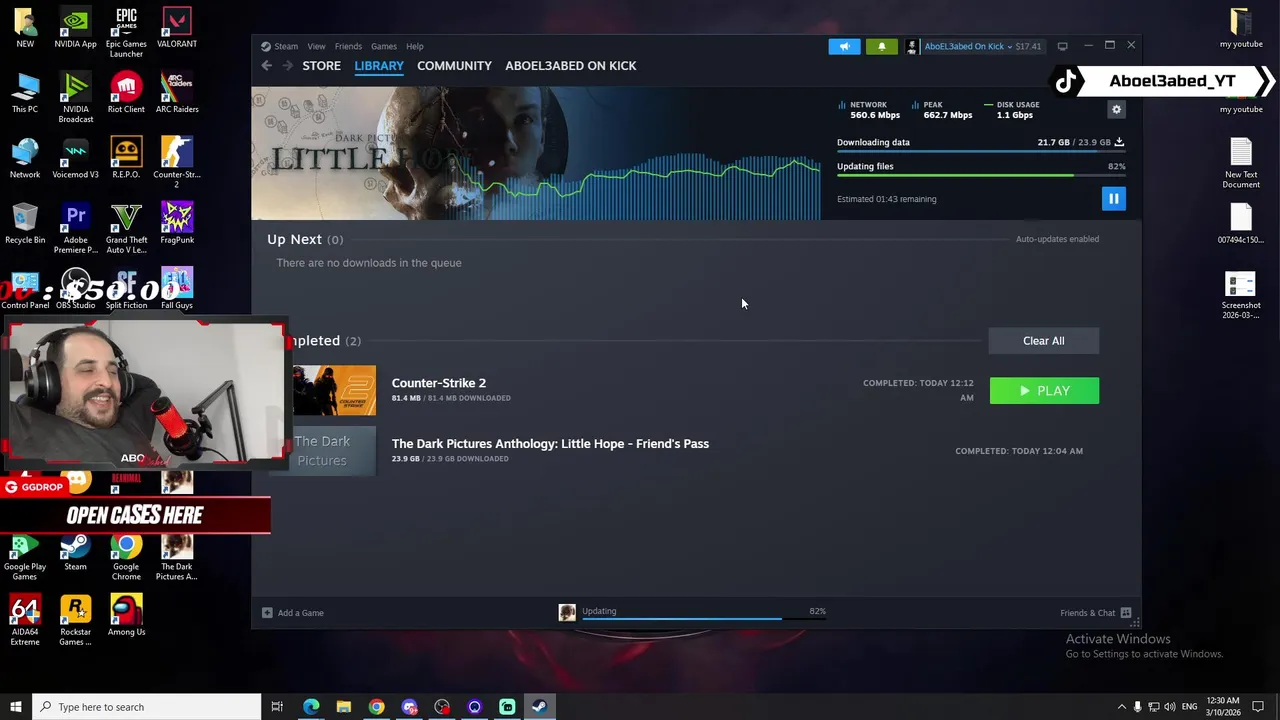Show hidden icons in the system tray

[x=1121, y=707]
